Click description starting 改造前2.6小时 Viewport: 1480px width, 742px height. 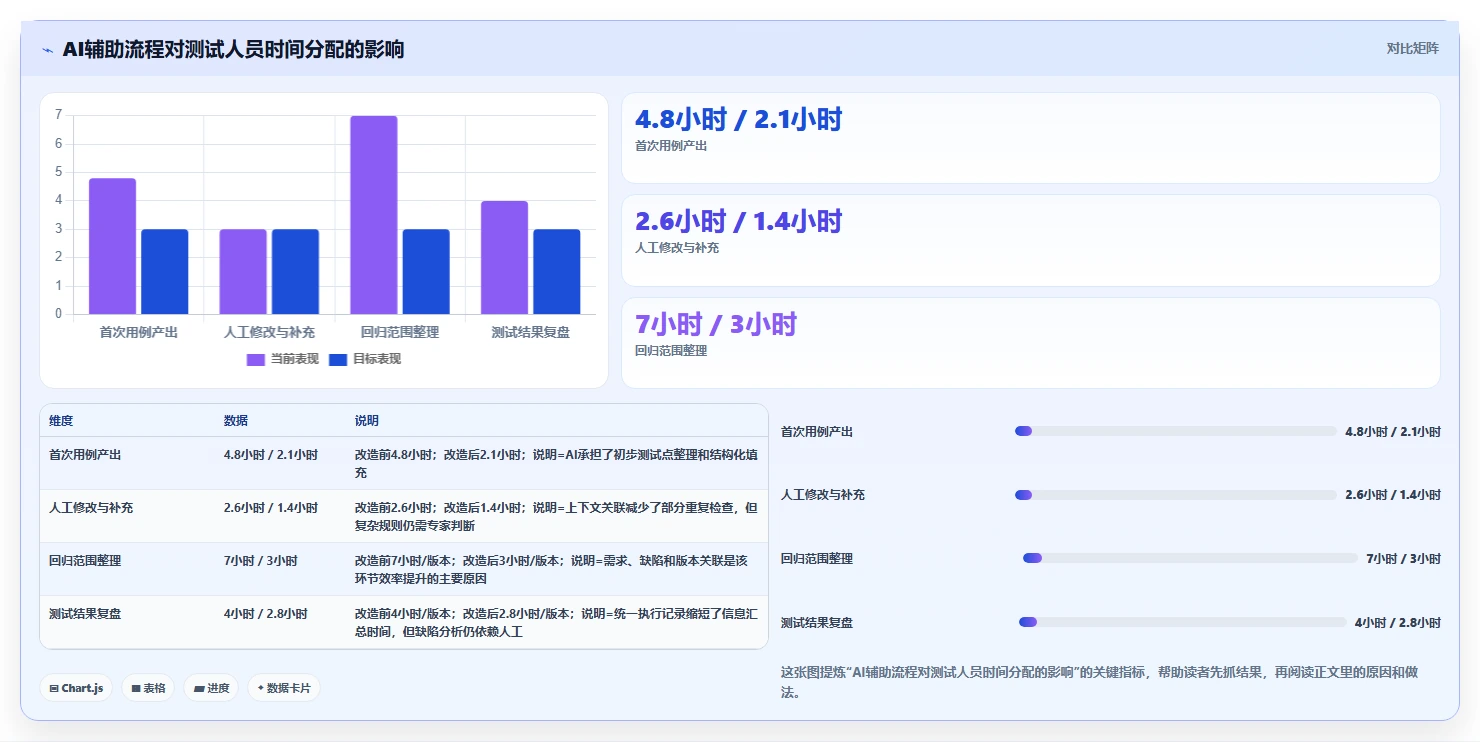coord(556,516)
